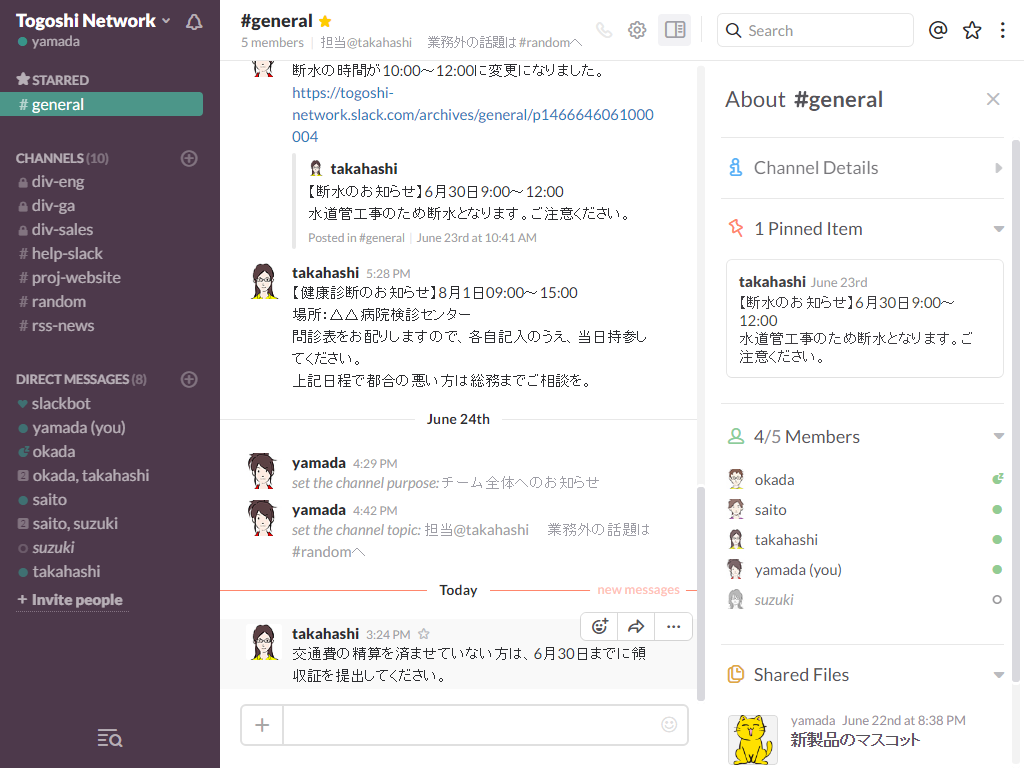Select the general channel in Starred
1024x768 pixels.
tap(101, 104)
